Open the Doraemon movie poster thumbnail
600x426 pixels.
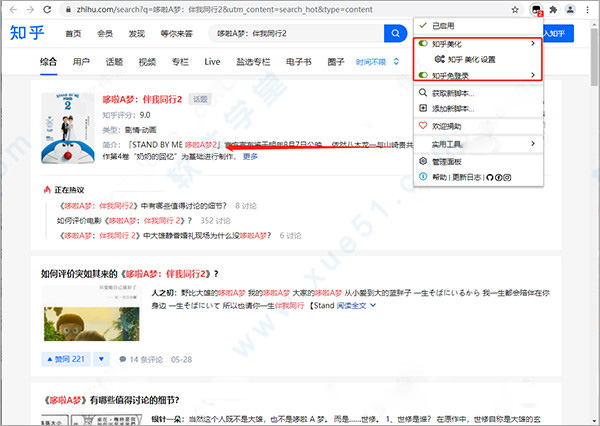68,128
